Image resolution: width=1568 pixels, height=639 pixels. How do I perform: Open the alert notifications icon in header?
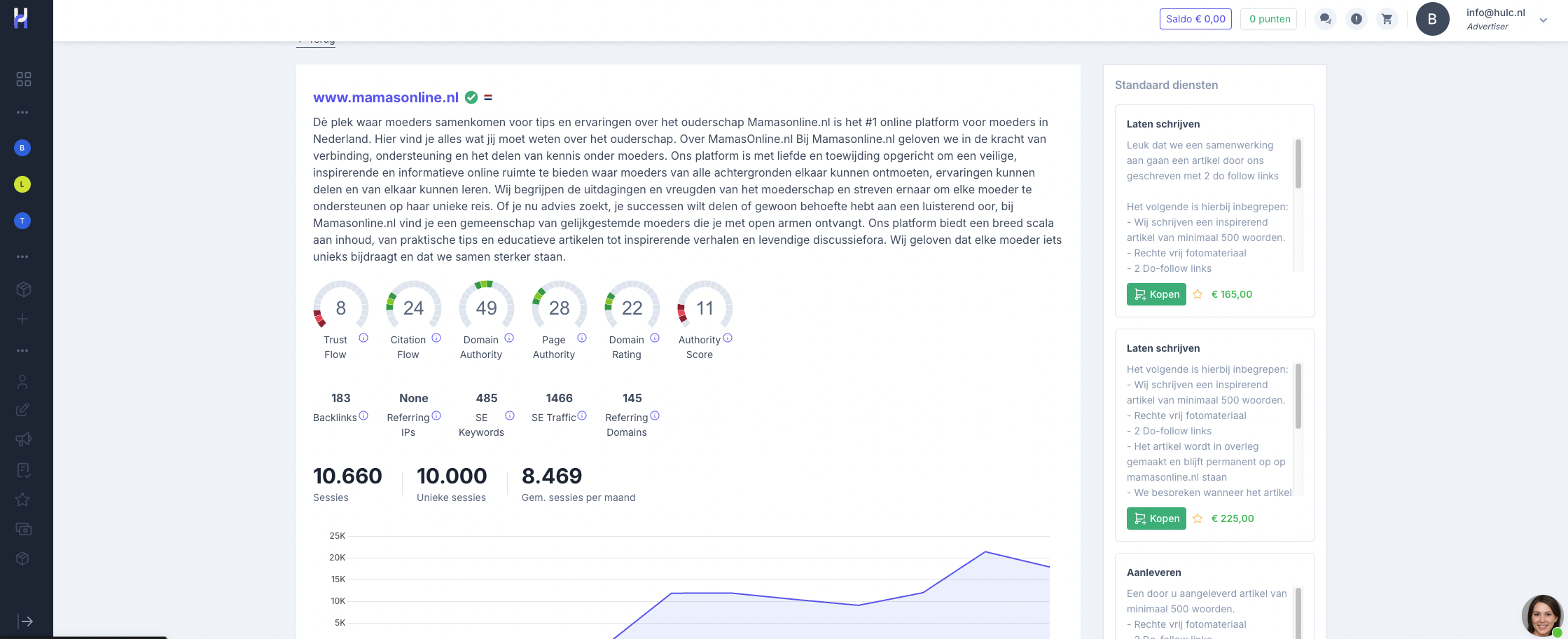click(1357, 19)
